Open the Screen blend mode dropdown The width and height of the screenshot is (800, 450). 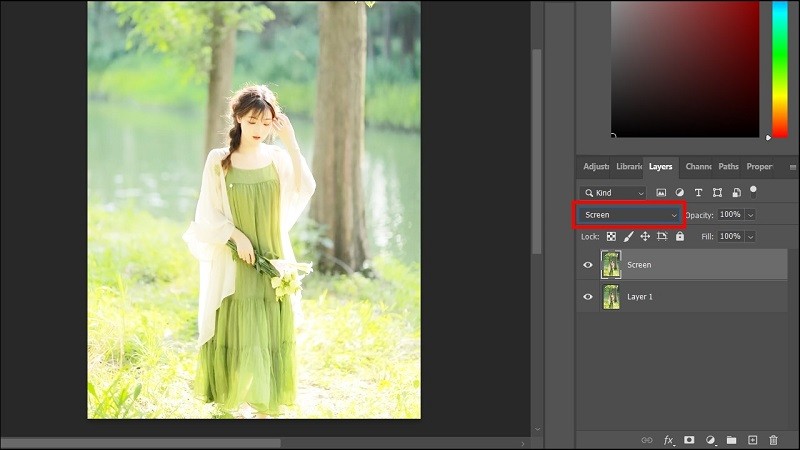pyautogui.click(x=630, y=215)
